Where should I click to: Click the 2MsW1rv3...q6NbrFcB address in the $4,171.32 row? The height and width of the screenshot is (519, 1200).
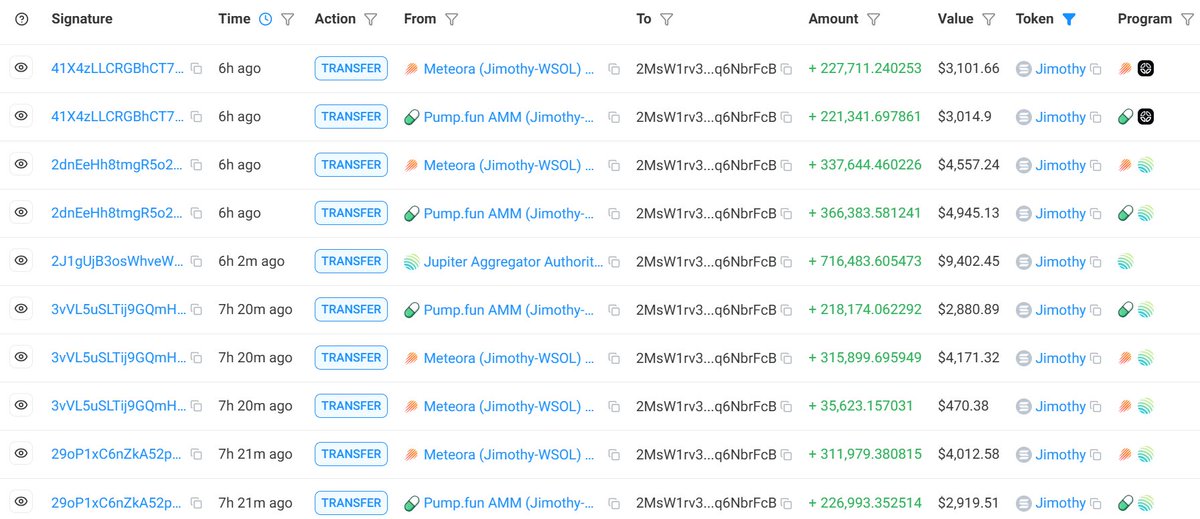click(x=706, y=358)
